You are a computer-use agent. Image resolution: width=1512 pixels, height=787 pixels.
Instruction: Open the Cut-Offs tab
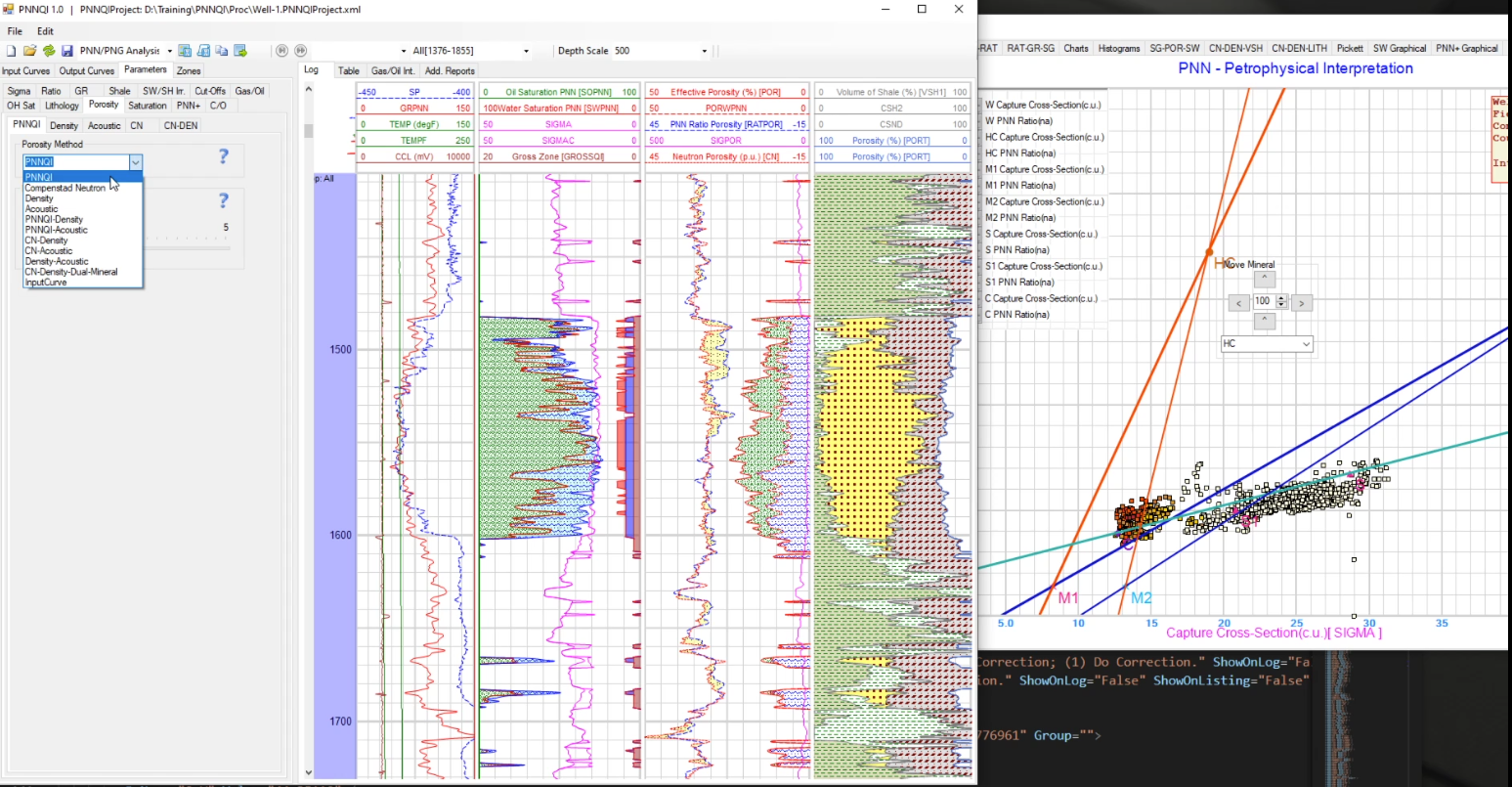tap(210, 91)
